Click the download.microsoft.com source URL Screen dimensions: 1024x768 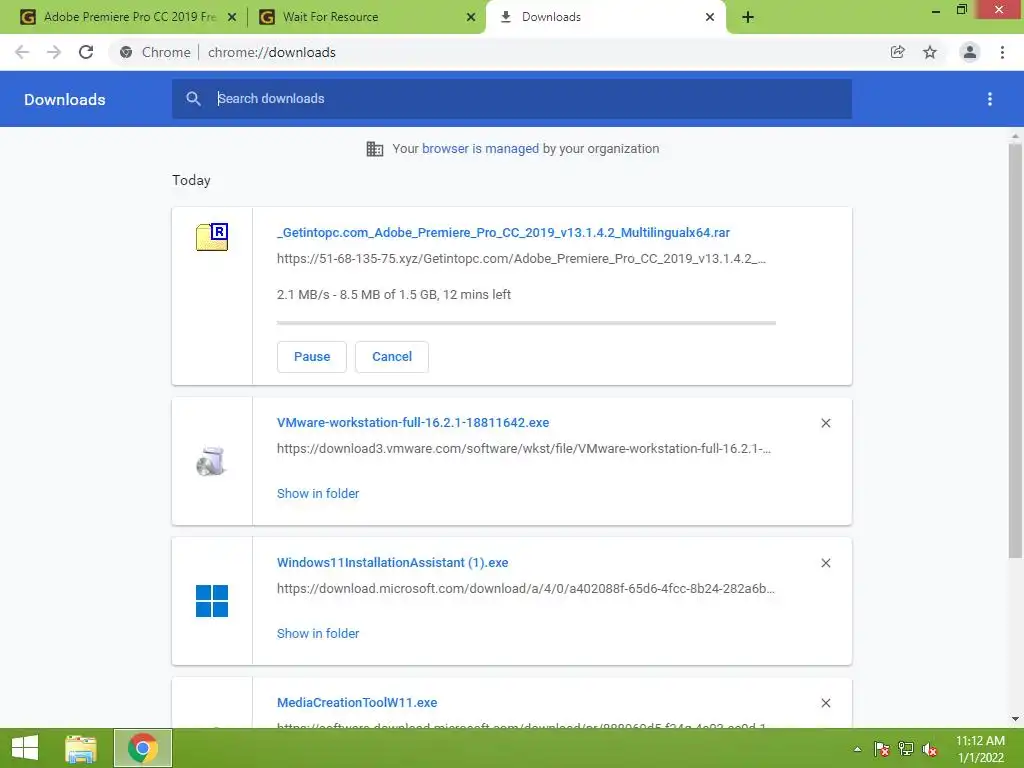tap(526, 588)
